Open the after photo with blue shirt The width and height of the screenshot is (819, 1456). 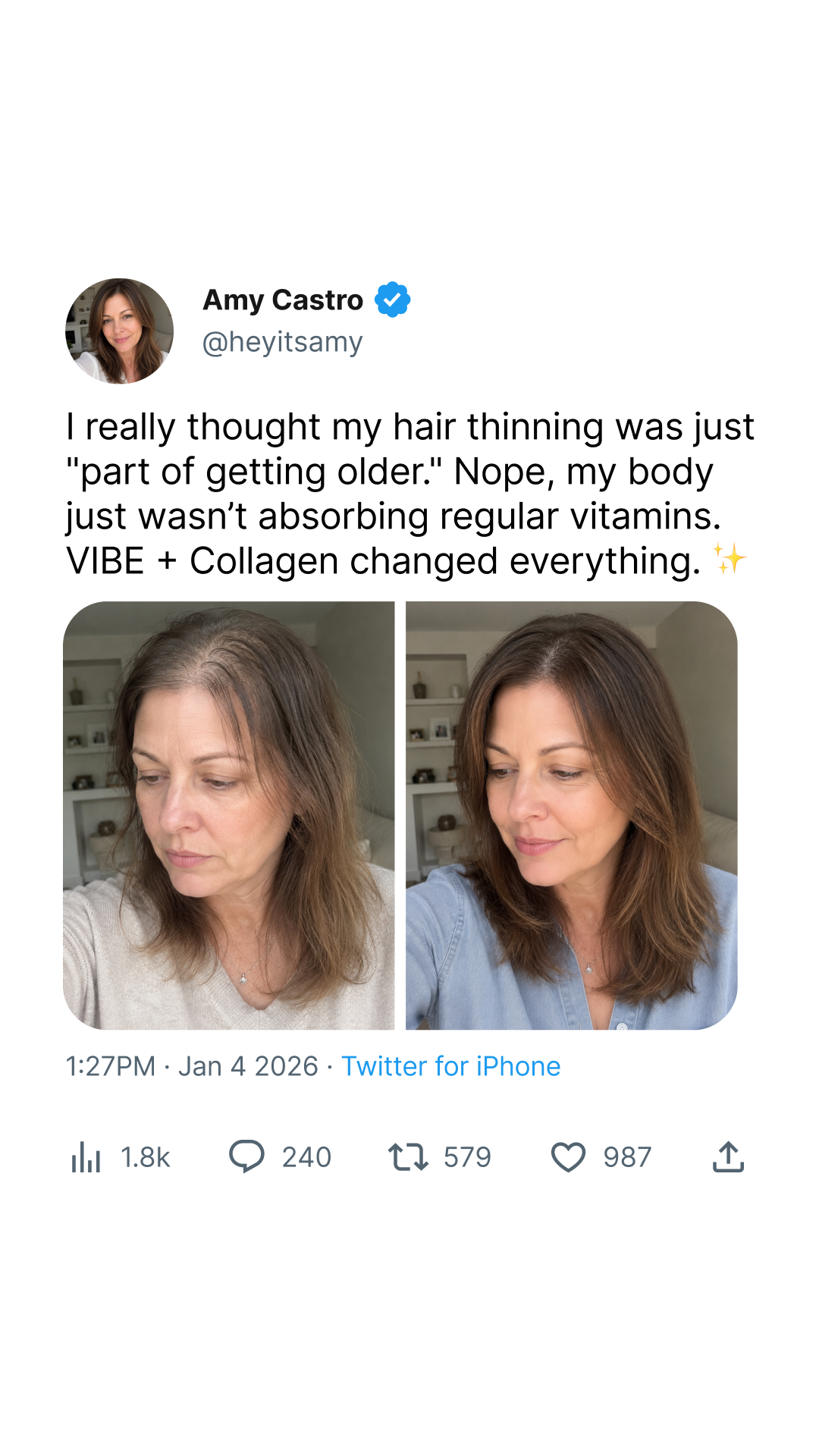(x=572, y=815)
